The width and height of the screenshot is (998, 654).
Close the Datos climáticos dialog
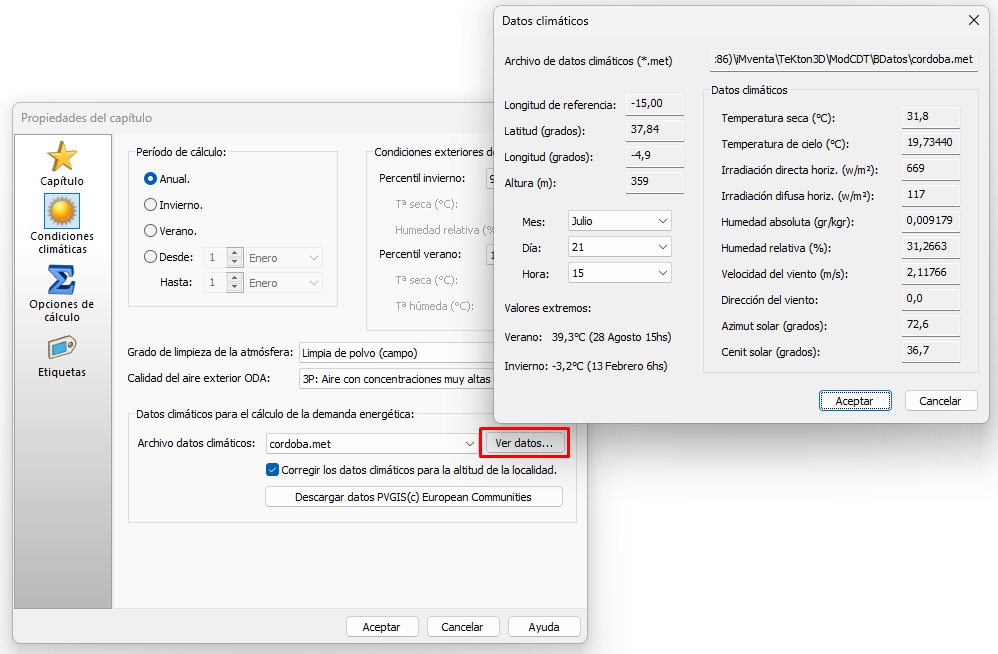click(x=973, y=20)
